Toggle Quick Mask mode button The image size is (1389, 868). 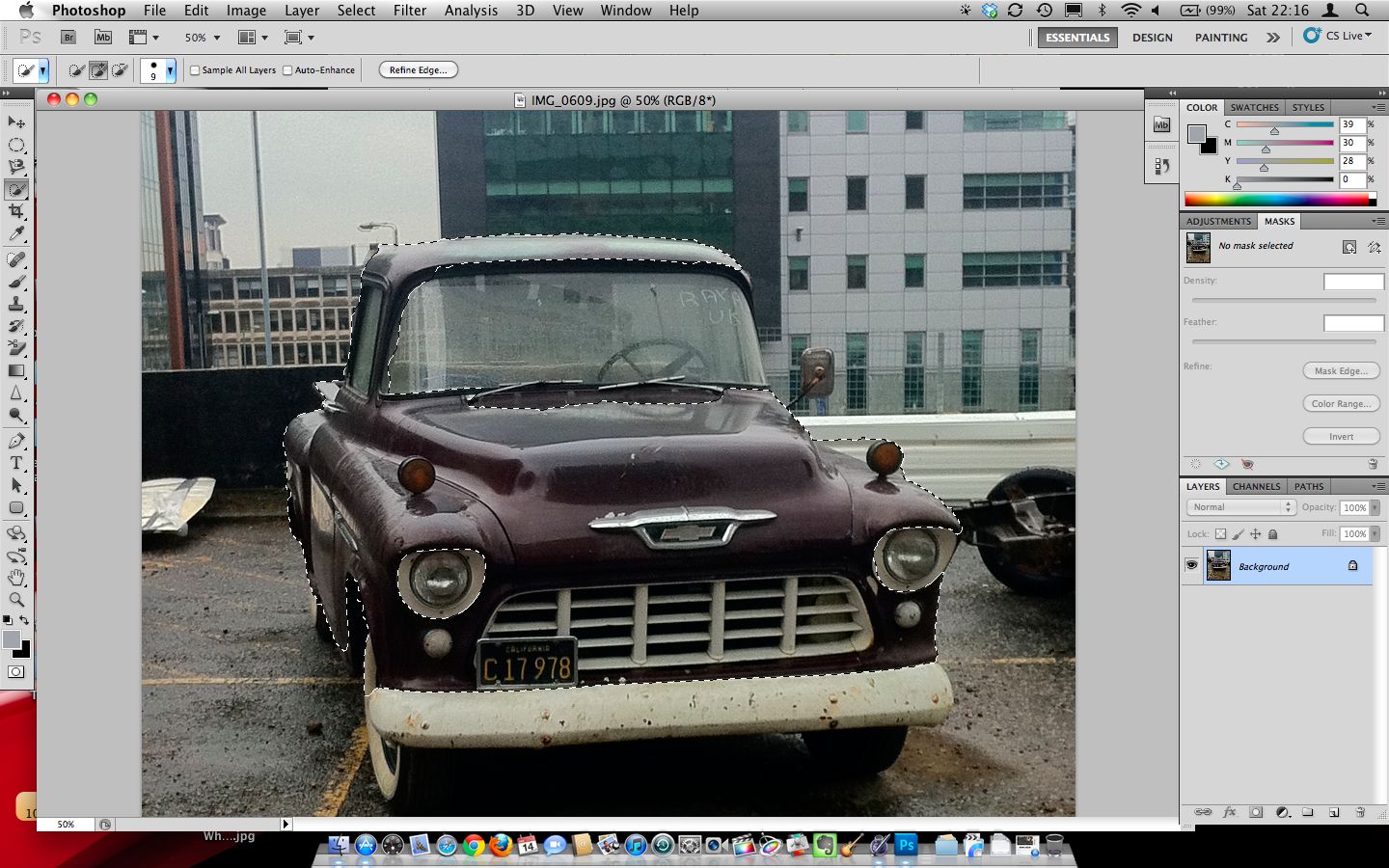(x=16, y=672)
